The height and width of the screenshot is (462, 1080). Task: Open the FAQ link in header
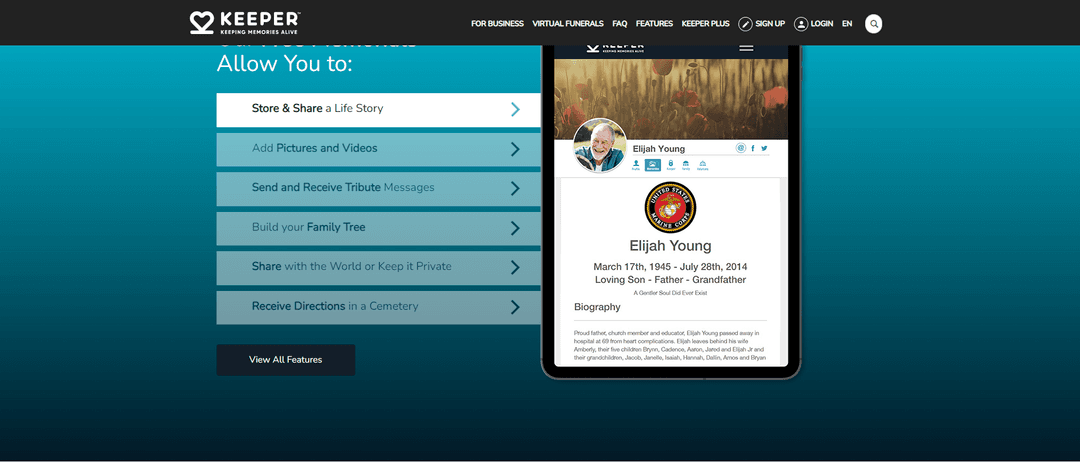coord(620,23)
